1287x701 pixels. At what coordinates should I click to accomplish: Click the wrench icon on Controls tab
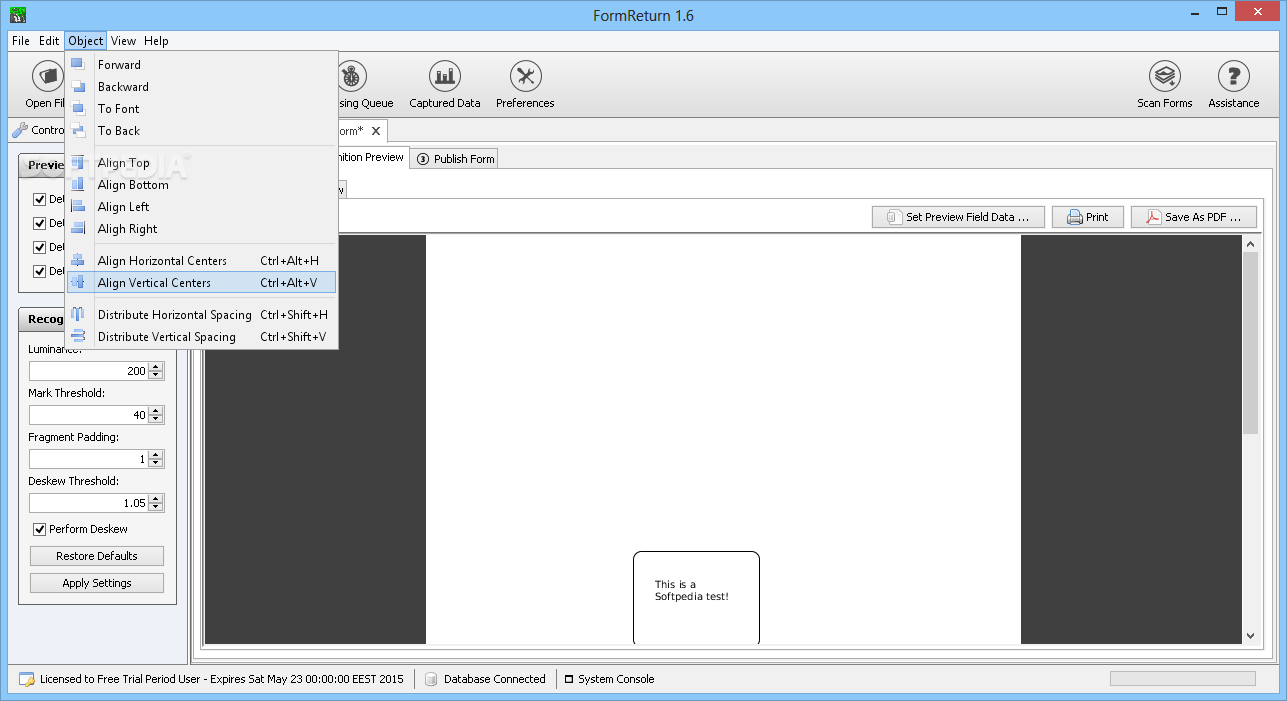pos(19,130)
